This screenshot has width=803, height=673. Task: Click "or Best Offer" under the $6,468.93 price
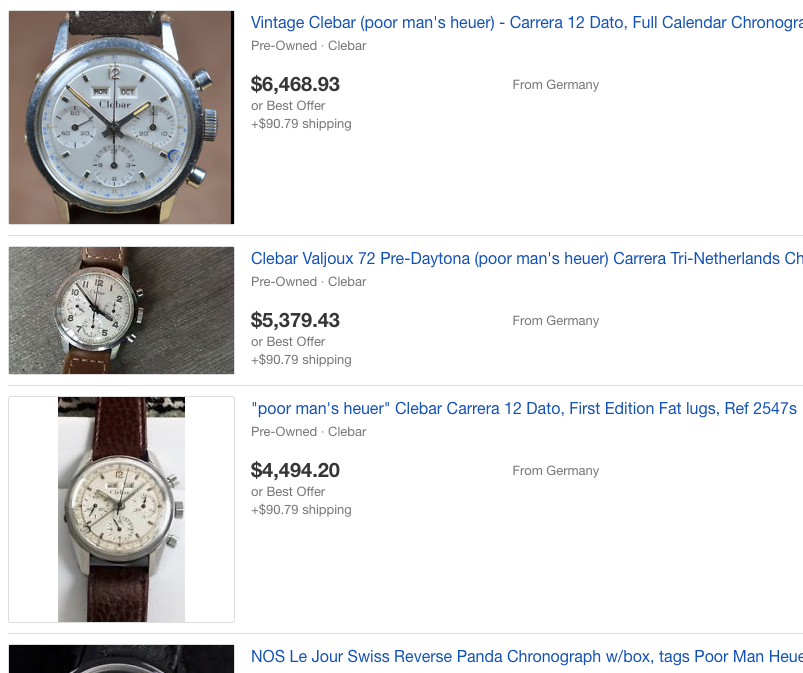tap(288, 105)
